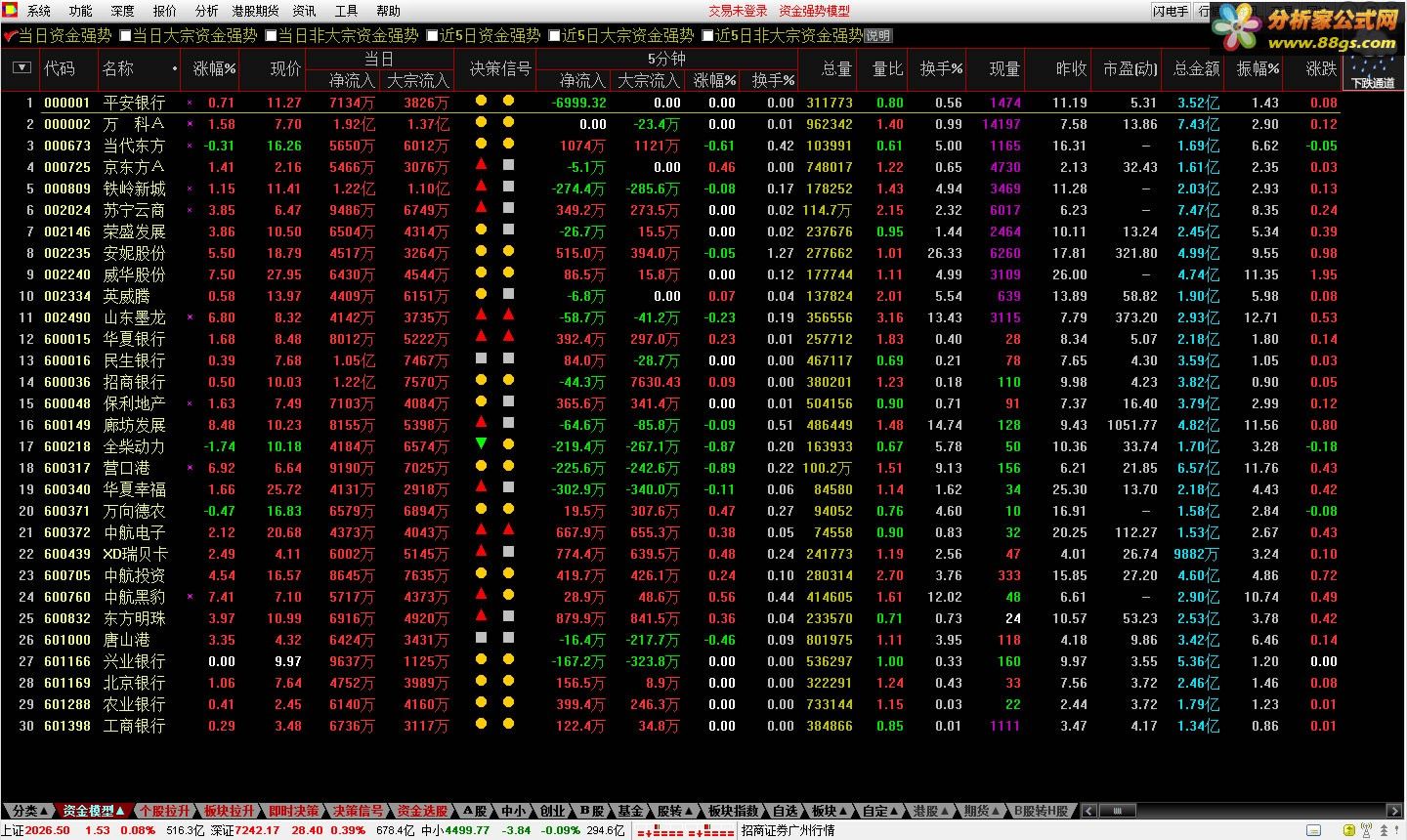Click the exclamation alert icon in status bar
1407x840 pixels.
pyautogui.click(x=1396, y=830)
